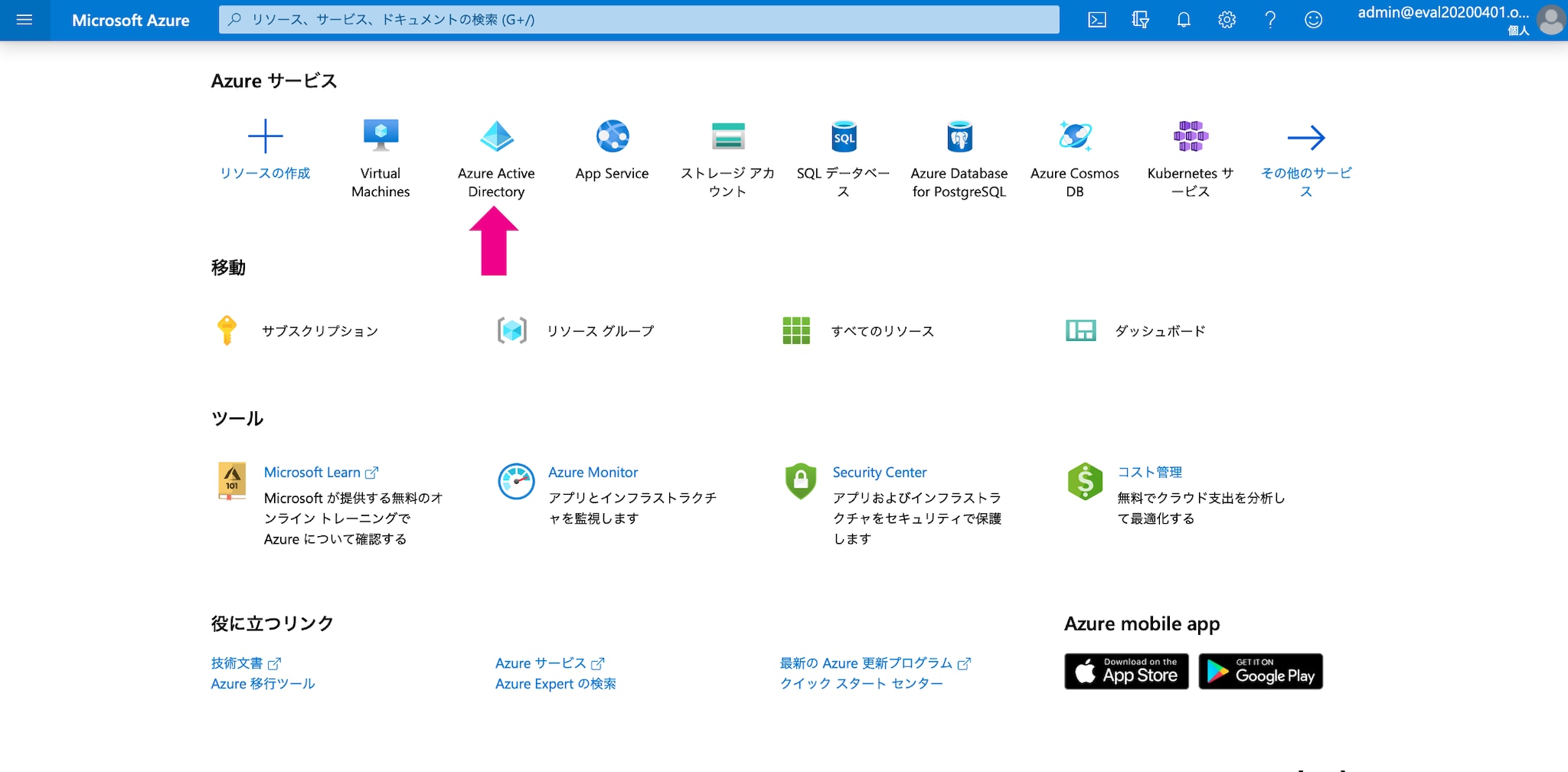This screenshot has width=1568, height=772.
Task: Open the Azure サービス useful link
Action: tap(550, 663)
